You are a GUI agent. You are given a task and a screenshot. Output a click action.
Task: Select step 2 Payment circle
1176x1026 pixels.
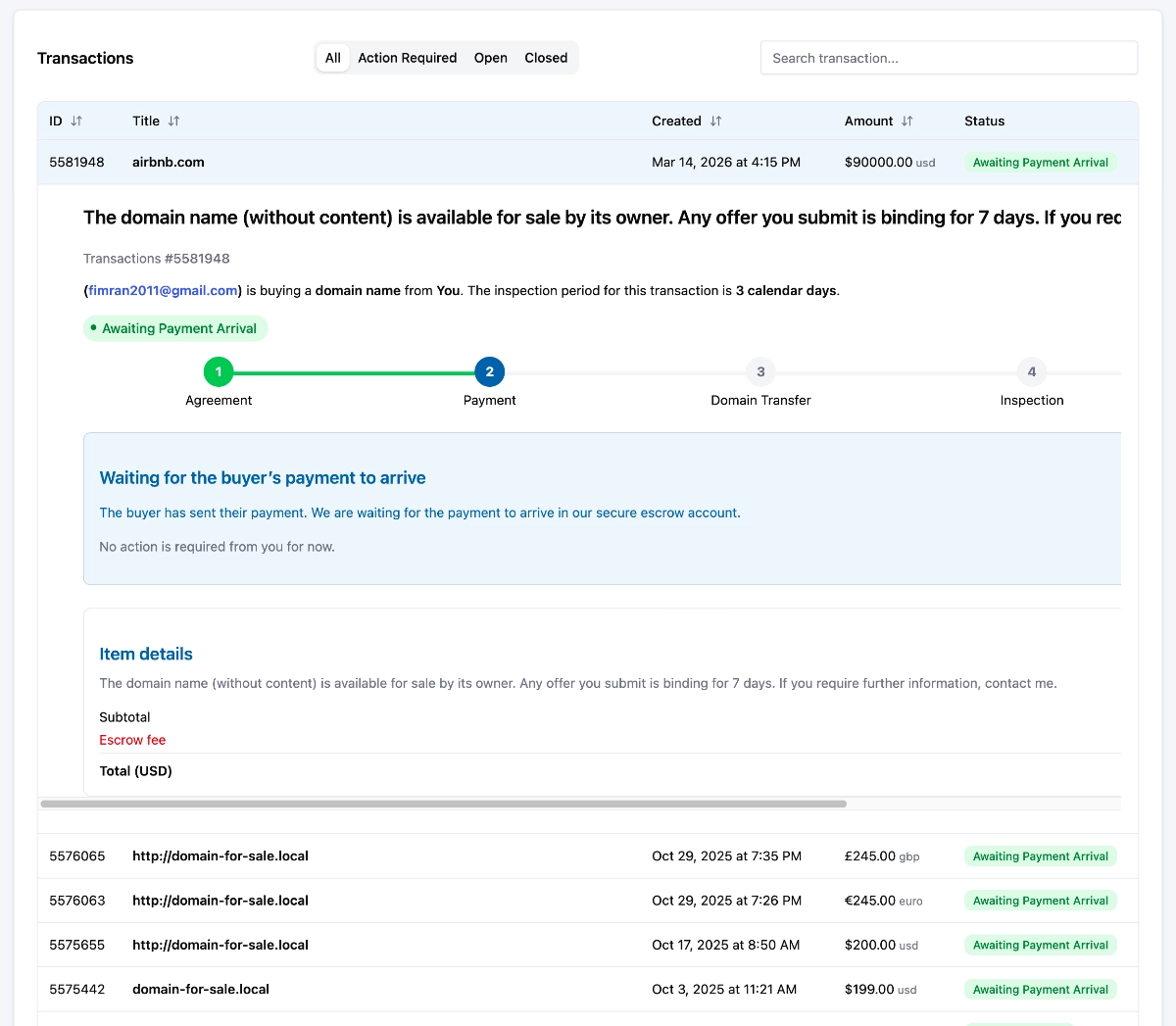coord(490,372)
